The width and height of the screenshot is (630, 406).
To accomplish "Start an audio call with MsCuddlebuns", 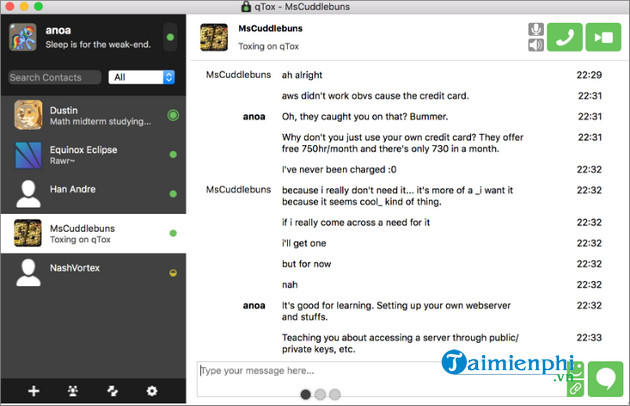I will click(567, 38).
